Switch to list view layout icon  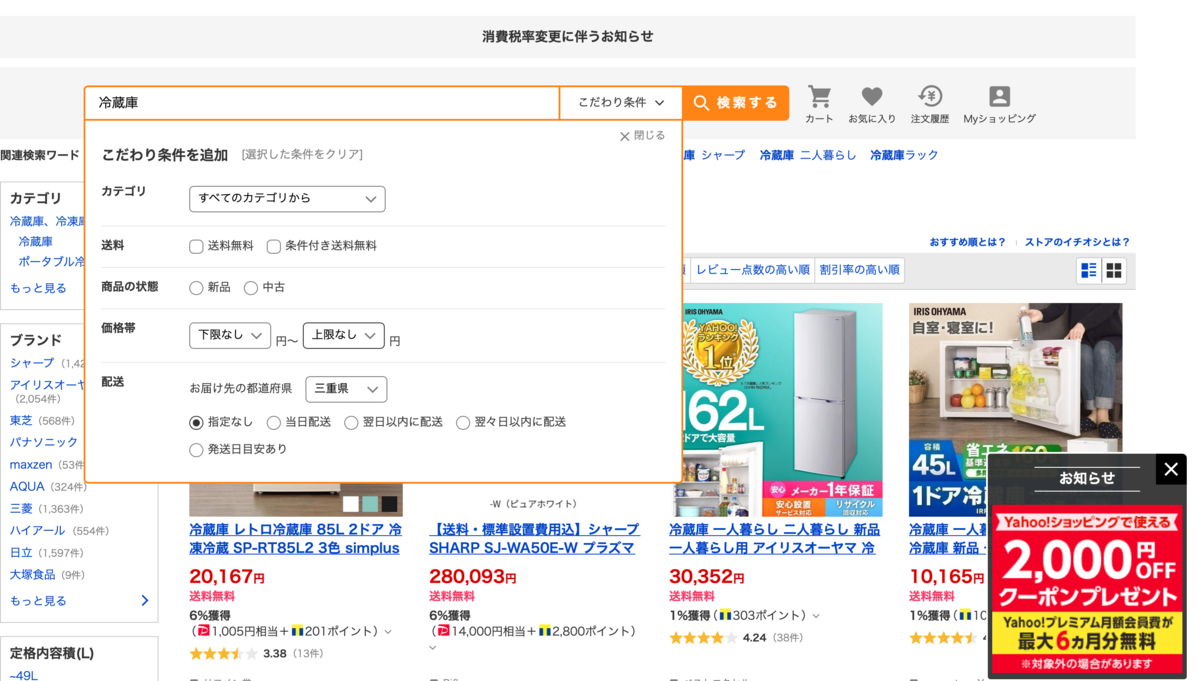click(1089, 270)
